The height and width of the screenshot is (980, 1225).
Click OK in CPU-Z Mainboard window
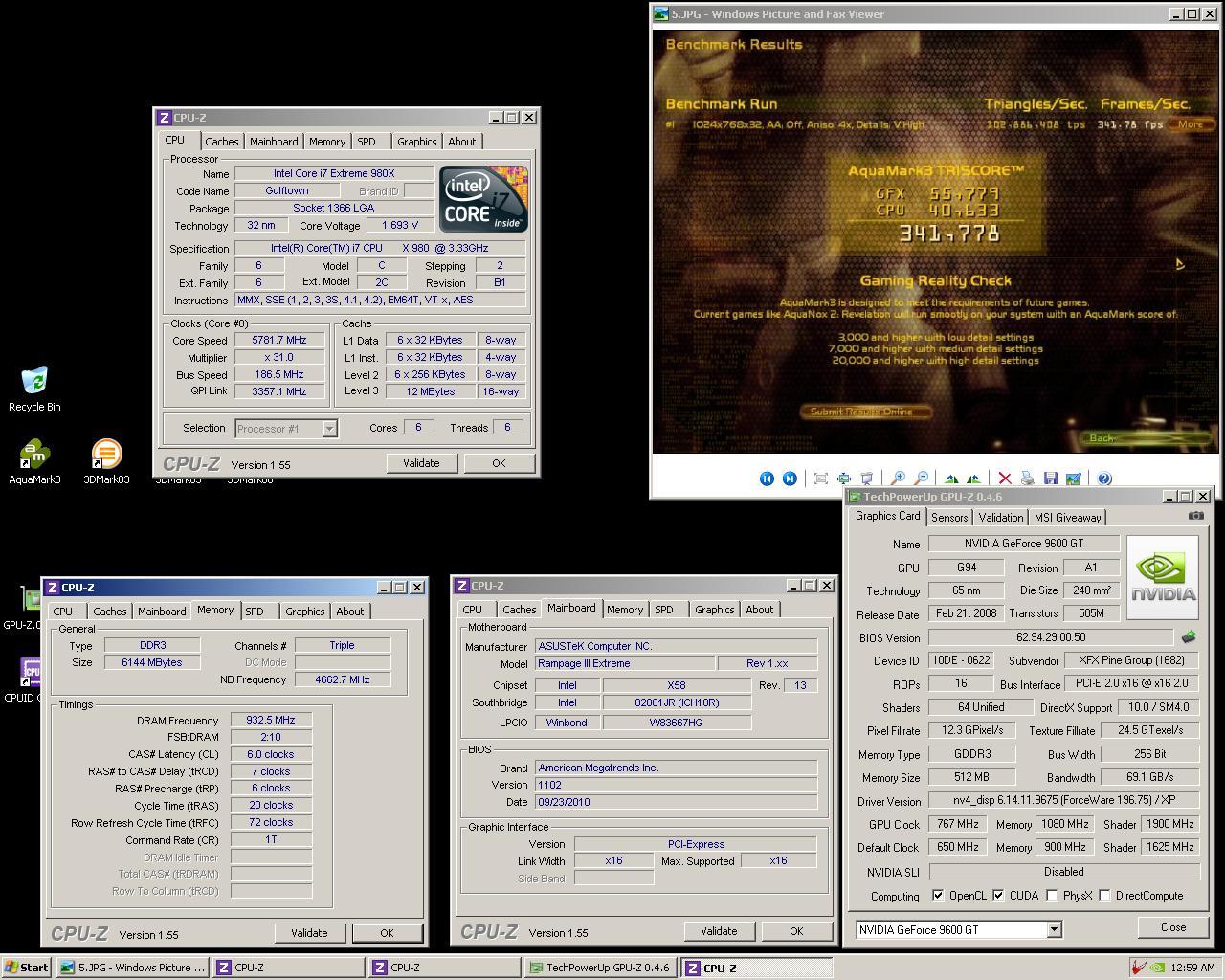click(x=796, y=931)
